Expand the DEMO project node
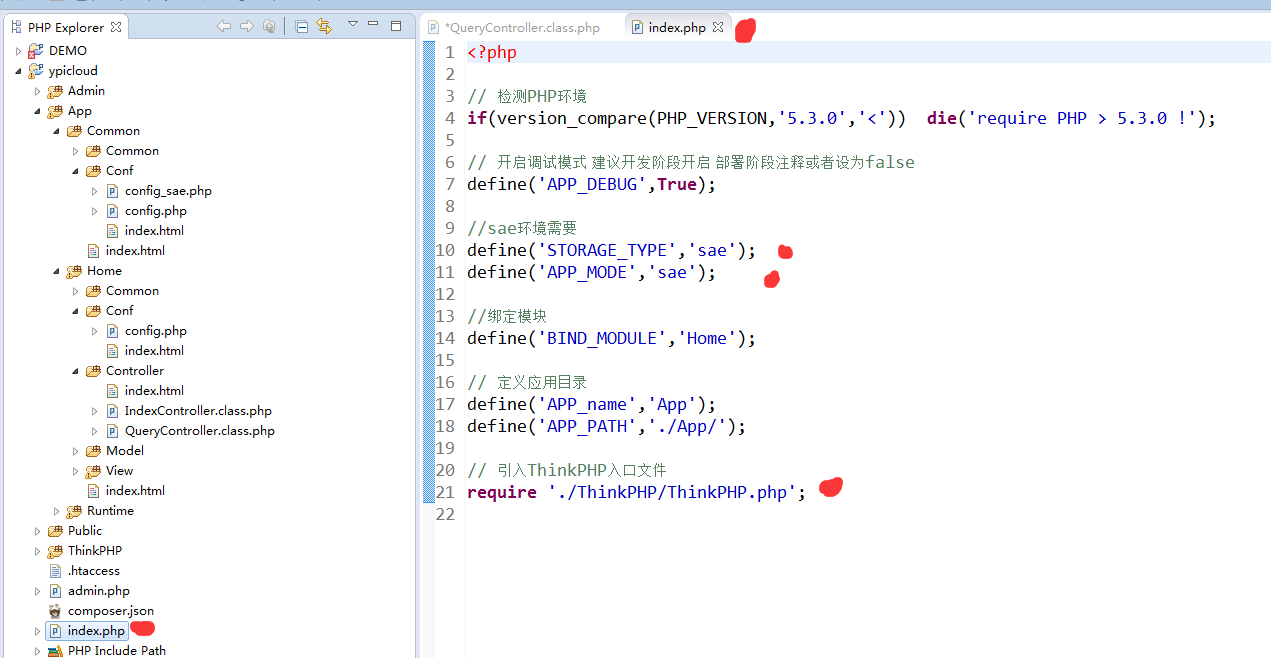This screenshot has height=658, width=1271. point(18,51)
